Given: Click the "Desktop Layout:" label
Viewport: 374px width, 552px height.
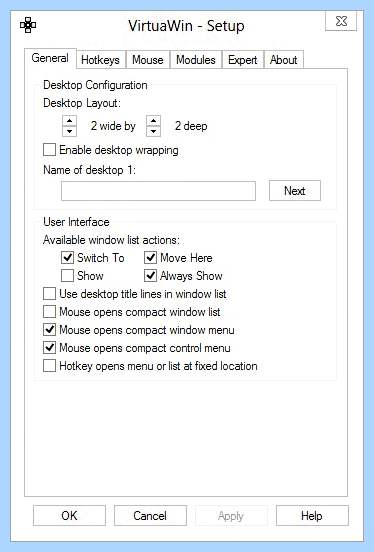Looking at the screenshot, I should [82, 103].
